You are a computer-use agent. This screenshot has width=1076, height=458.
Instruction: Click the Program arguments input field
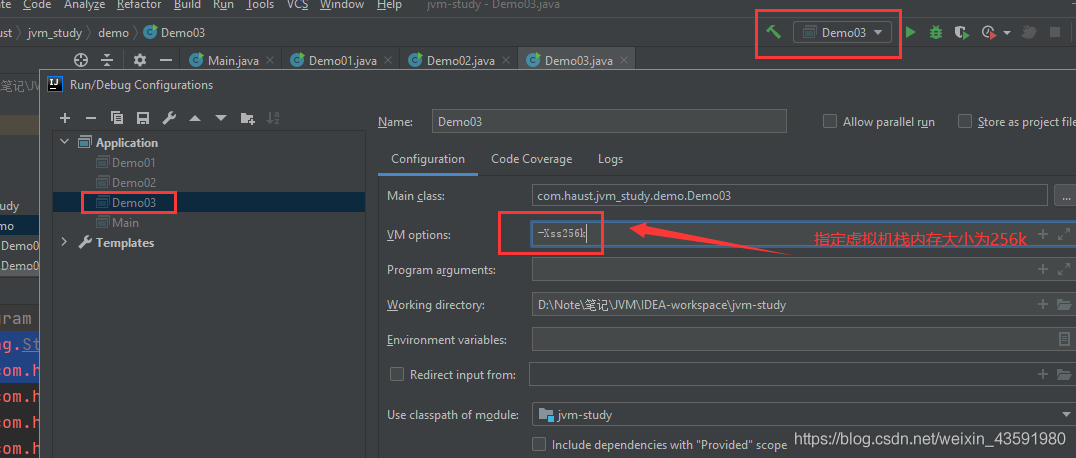(780, 270)
